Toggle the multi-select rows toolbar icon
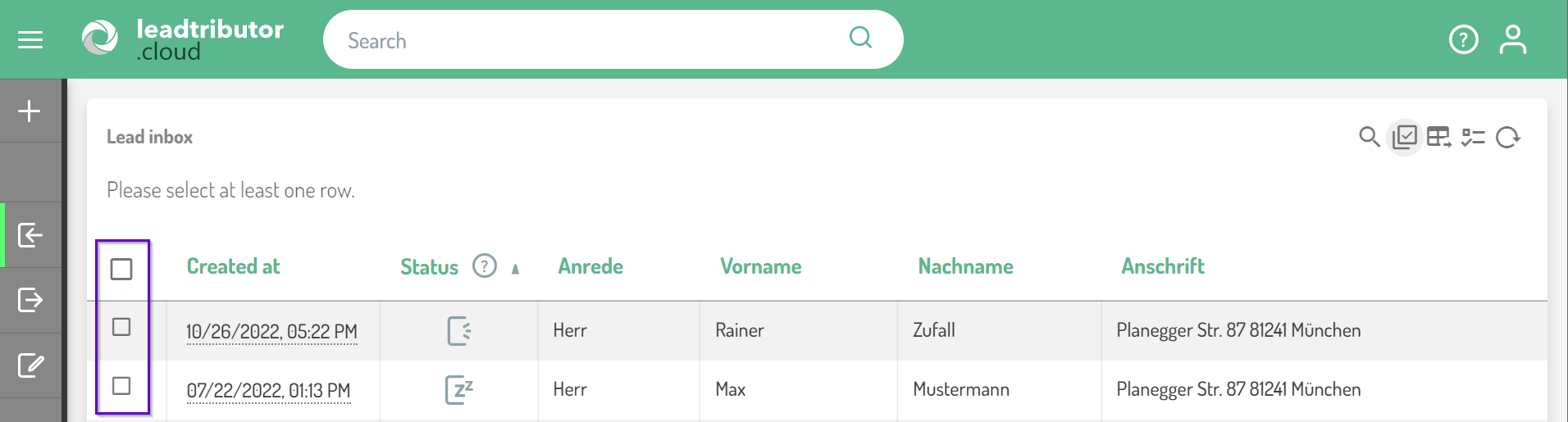 (1405, 137)
